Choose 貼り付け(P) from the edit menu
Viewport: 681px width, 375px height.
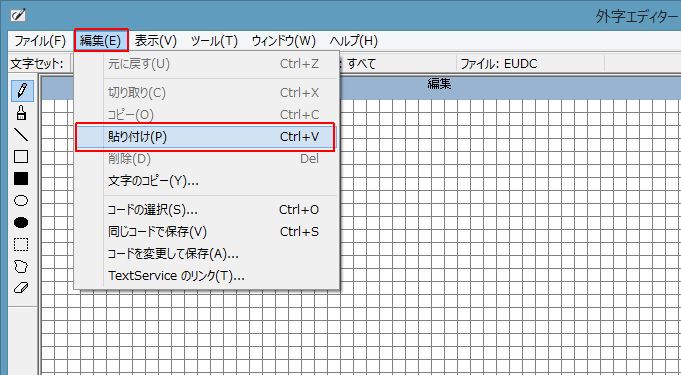[205, 137]
